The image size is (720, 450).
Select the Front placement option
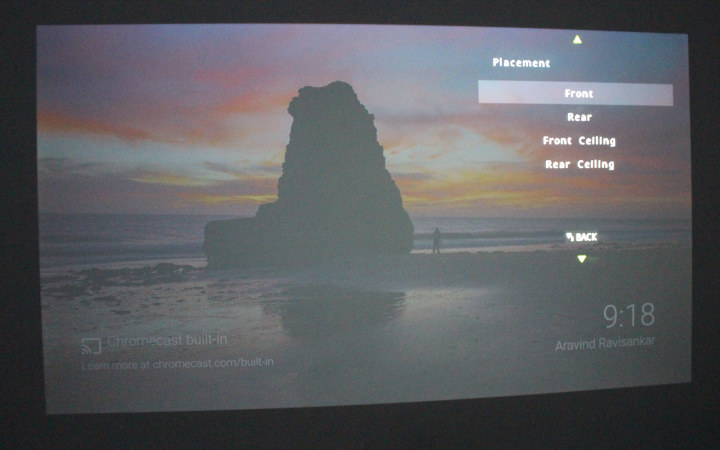click(x=575, y=93)
